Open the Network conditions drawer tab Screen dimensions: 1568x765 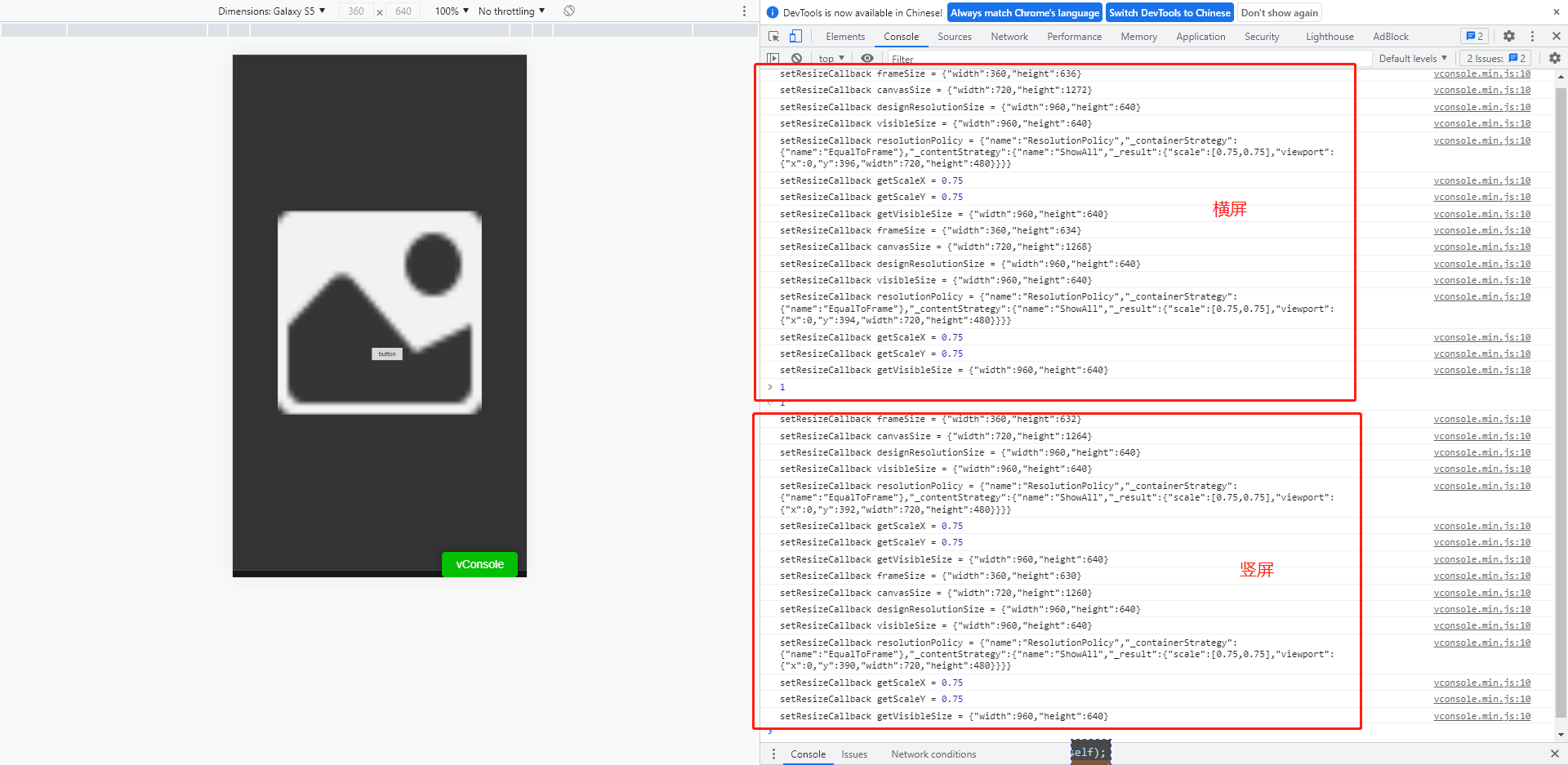[933, 754]
